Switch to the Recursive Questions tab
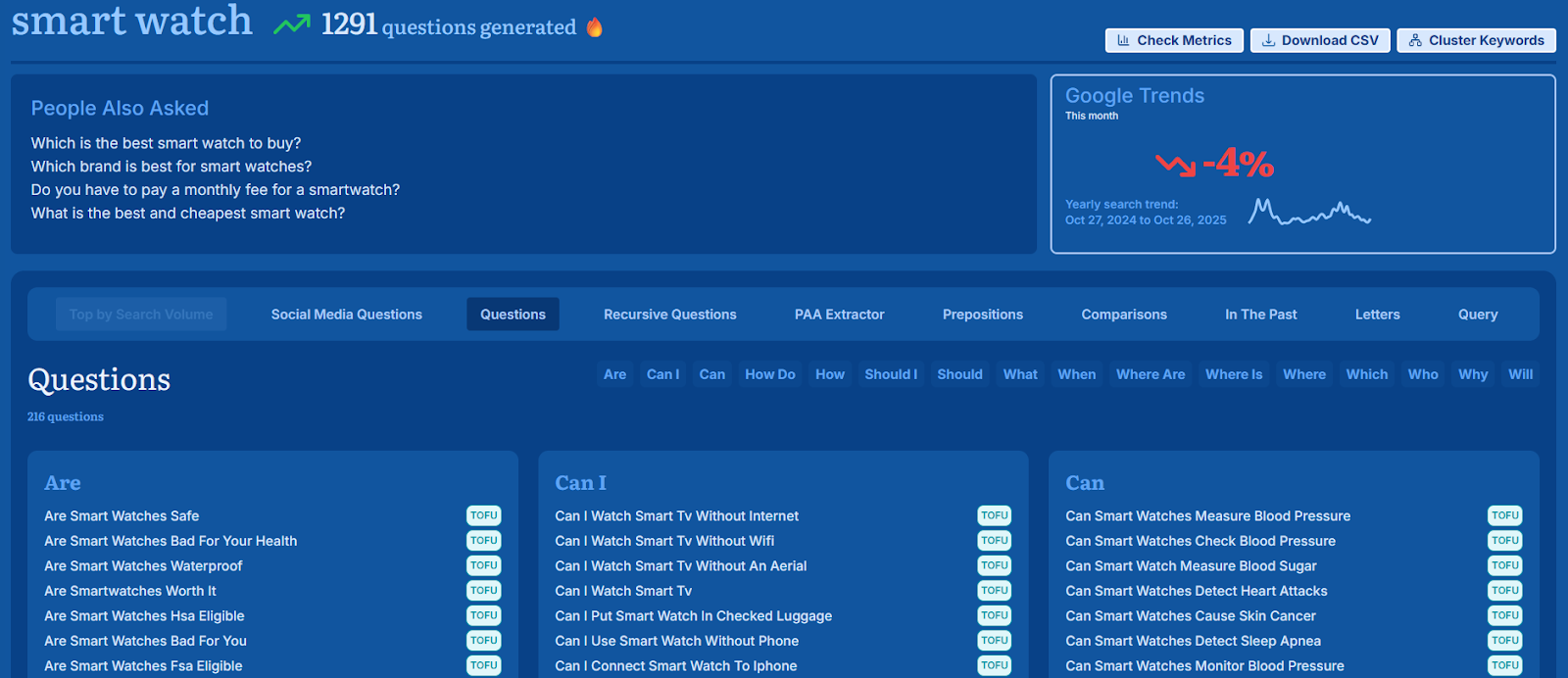The height and width of the screenshot is (678, 1568). pos(669,315)
